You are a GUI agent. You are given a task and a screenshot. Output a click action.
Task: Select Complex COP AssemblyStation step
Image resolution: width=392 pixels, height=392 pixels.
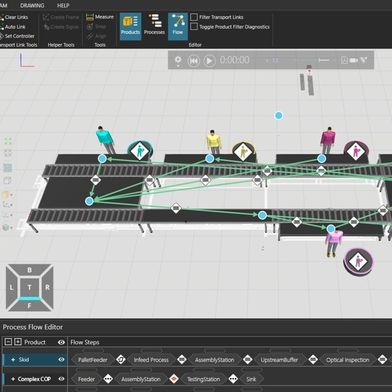coord(141,379)
